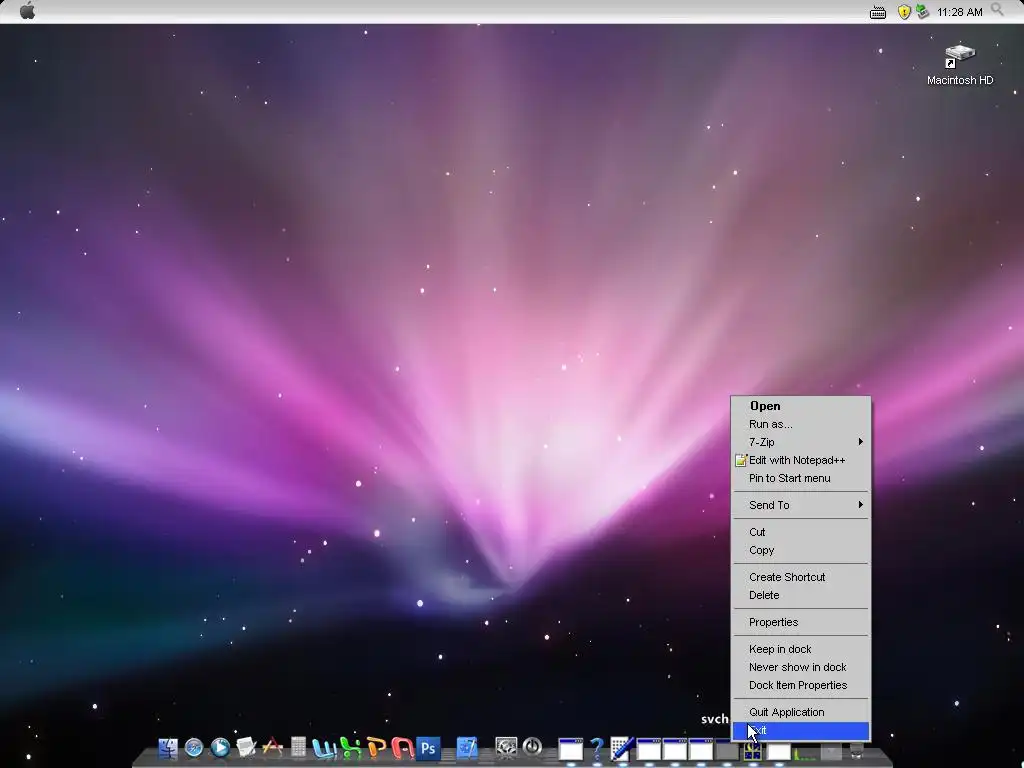Select Keep in dock

coord(801,649)
